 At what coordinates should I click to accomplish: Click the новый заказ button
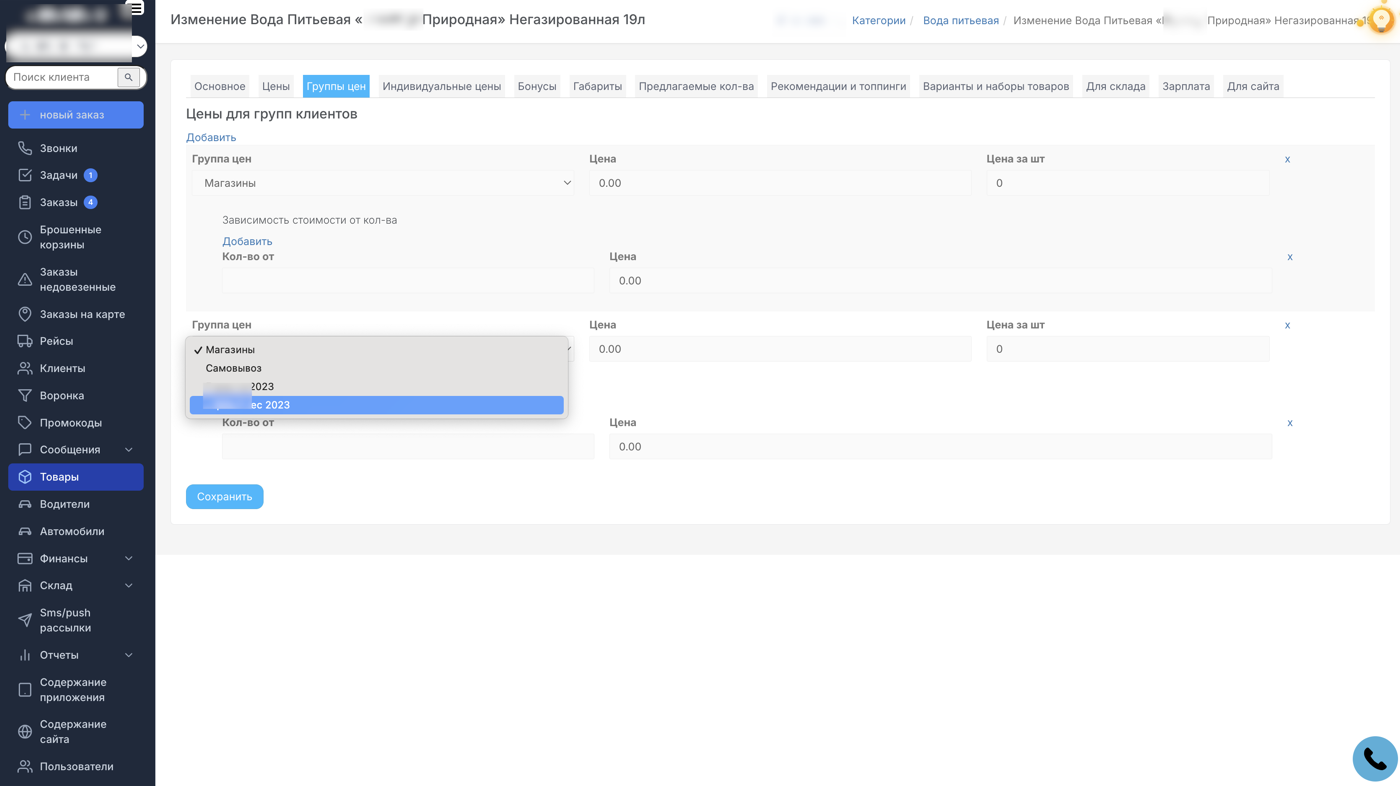(x=76, y=115)
